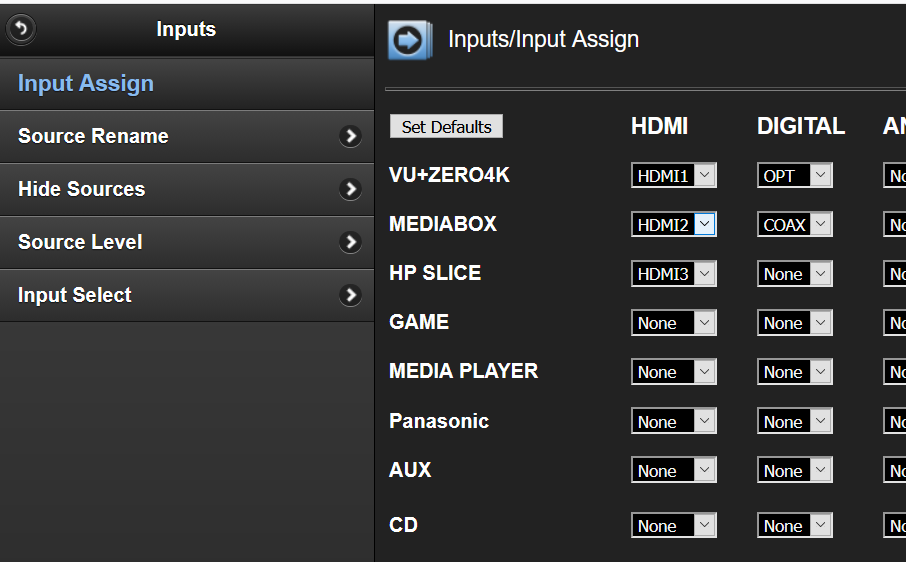The image size is (906, 562).
Task: Click the chevron icon on Source Level
Action: (350, 243)
